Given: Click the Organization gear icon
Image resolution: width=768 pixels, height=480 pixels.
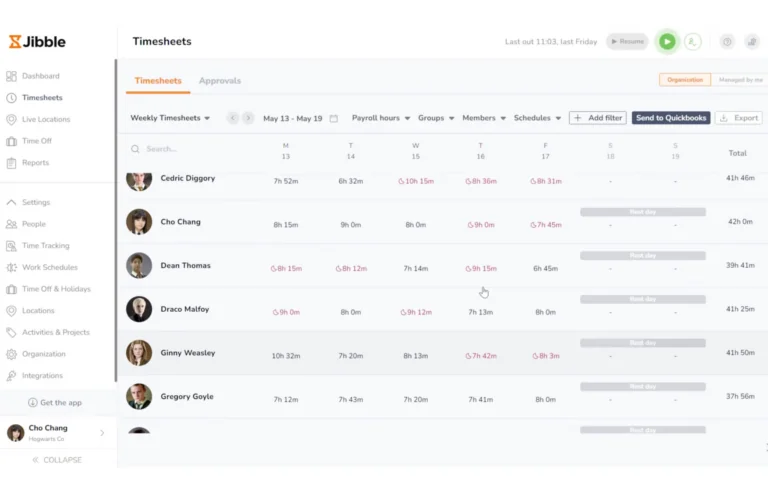Looking at the screenshot, I should [x=11, y=354].
